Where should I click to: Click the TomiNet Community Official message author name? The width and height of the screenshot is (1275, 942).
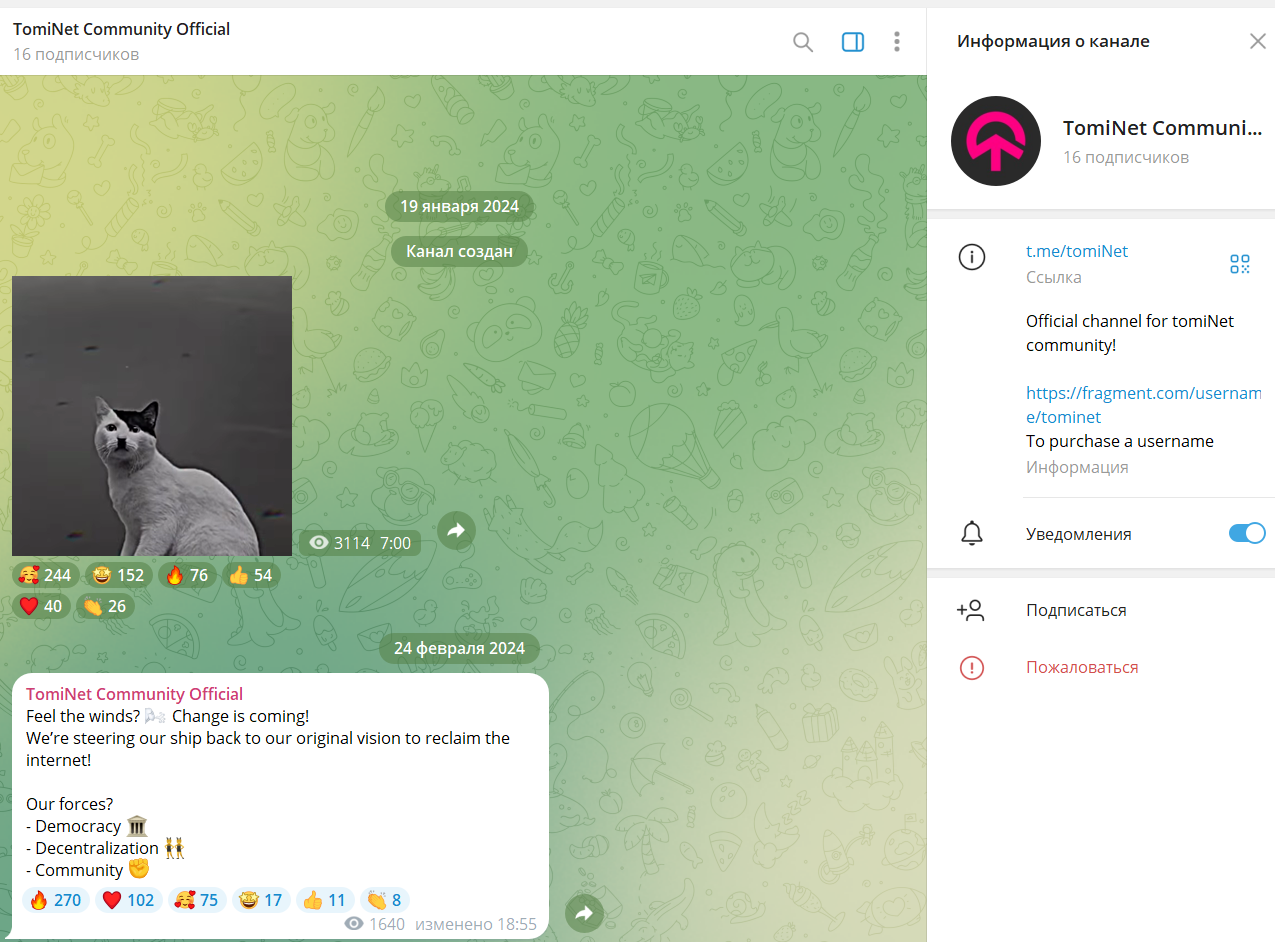(134, 694)
